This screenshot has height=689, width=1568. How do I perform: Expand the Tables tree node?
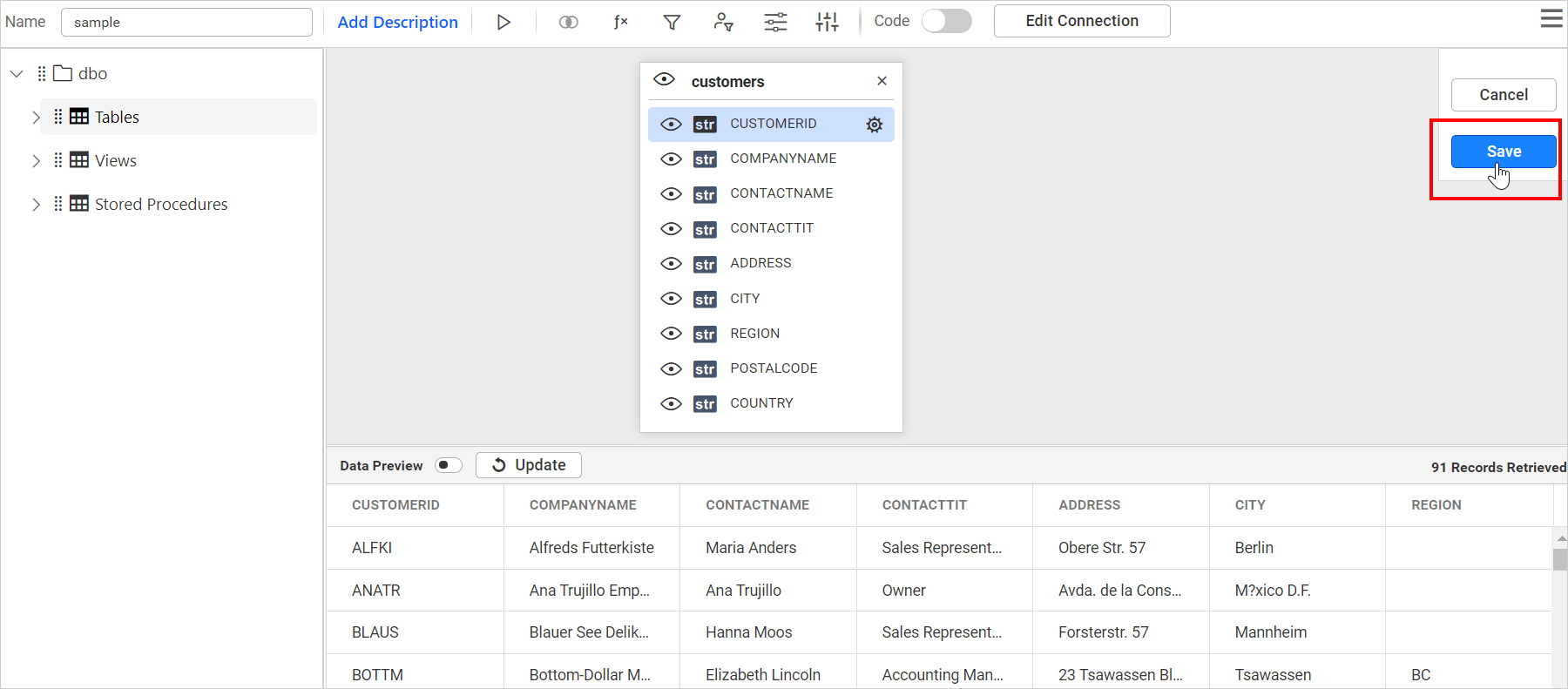36,118
